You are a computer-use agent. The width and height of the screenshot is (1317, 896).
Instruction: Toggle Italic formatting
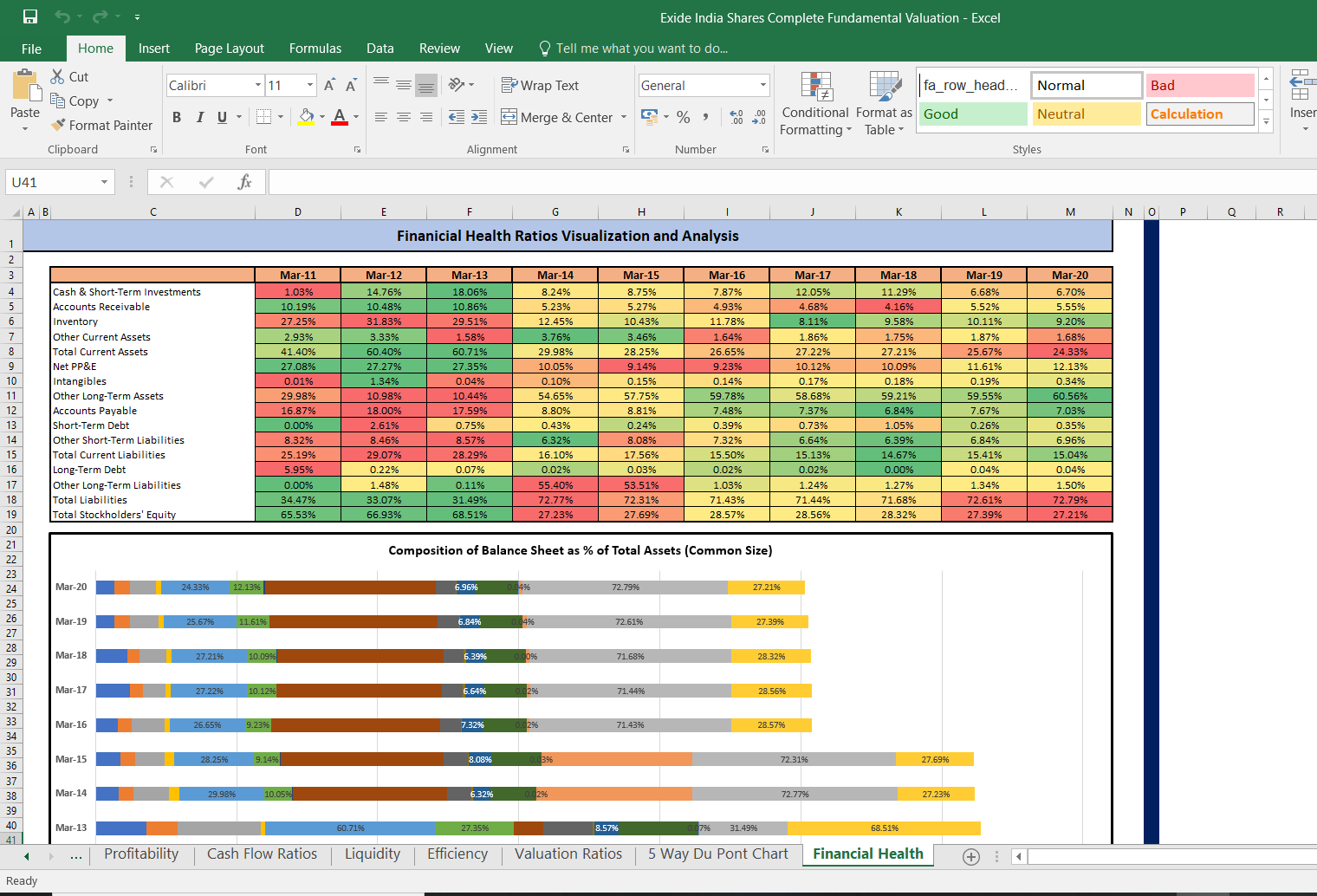200,117
